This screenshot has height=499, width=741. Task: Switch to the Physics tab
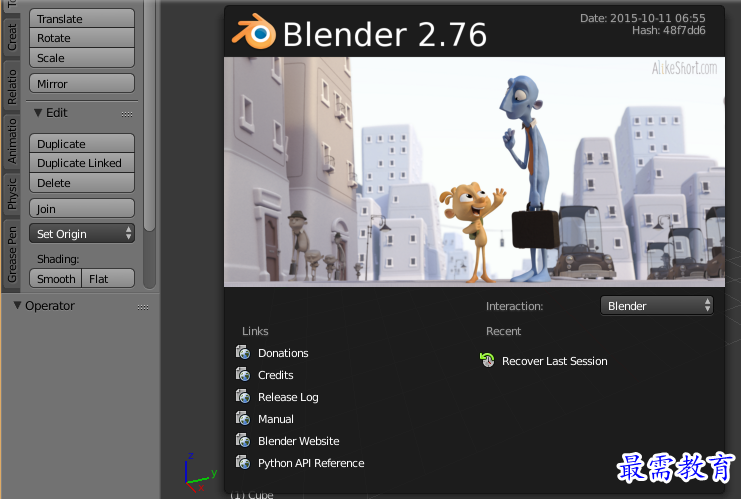tap(11, 194)
